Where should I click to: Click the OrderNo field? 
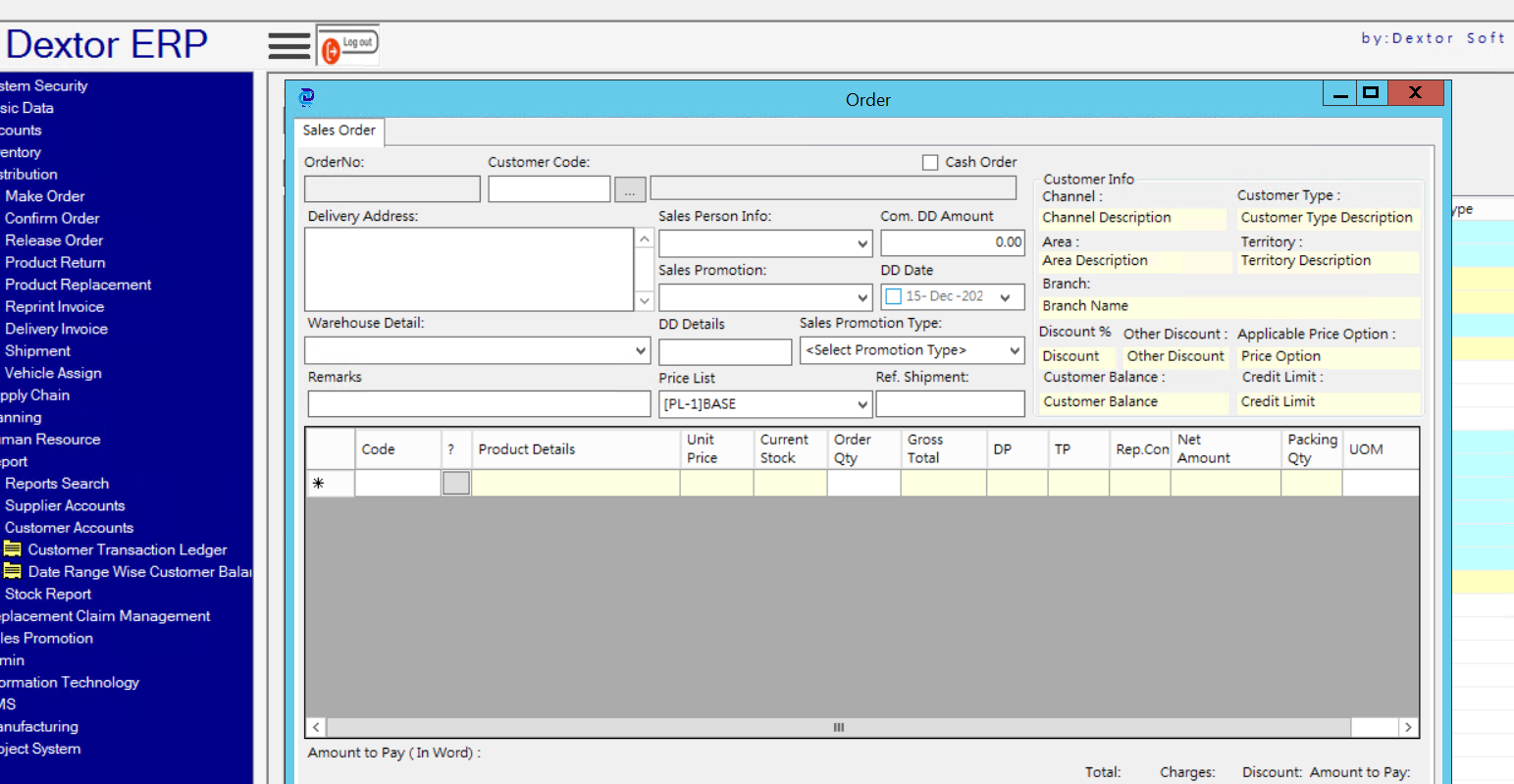click(392, 189)
